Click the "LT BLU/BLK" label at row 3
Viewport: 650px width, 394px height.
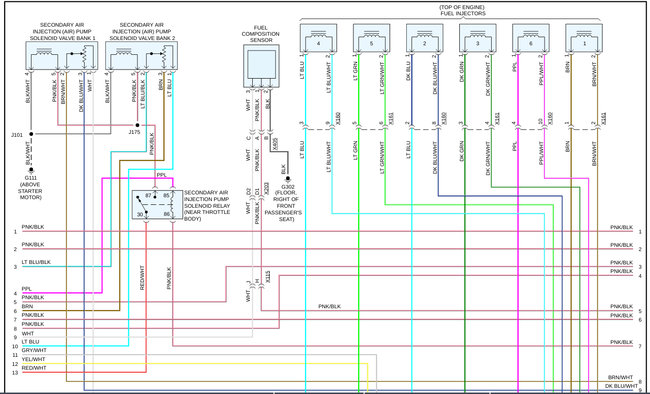click(x=36, y=262)
